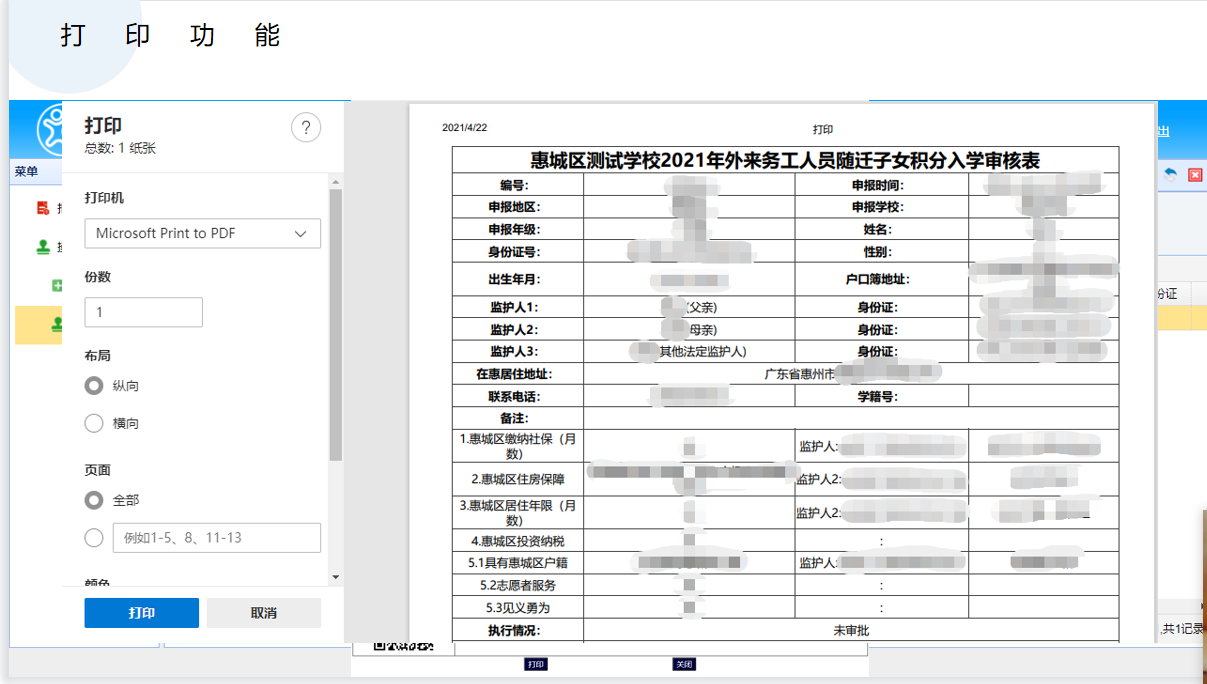
Task: Open the Microsoft Print to PDF printer dropdown
Action: coord(202,233)
